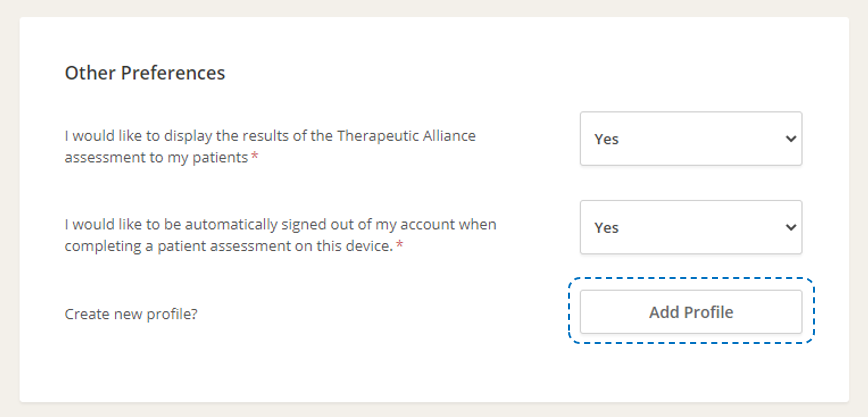The width and height of the screenshot is (868, 417).
Task: Select the "Yes" value in the Therapeutic Alliance dropdown
Action: pos(607,139)
